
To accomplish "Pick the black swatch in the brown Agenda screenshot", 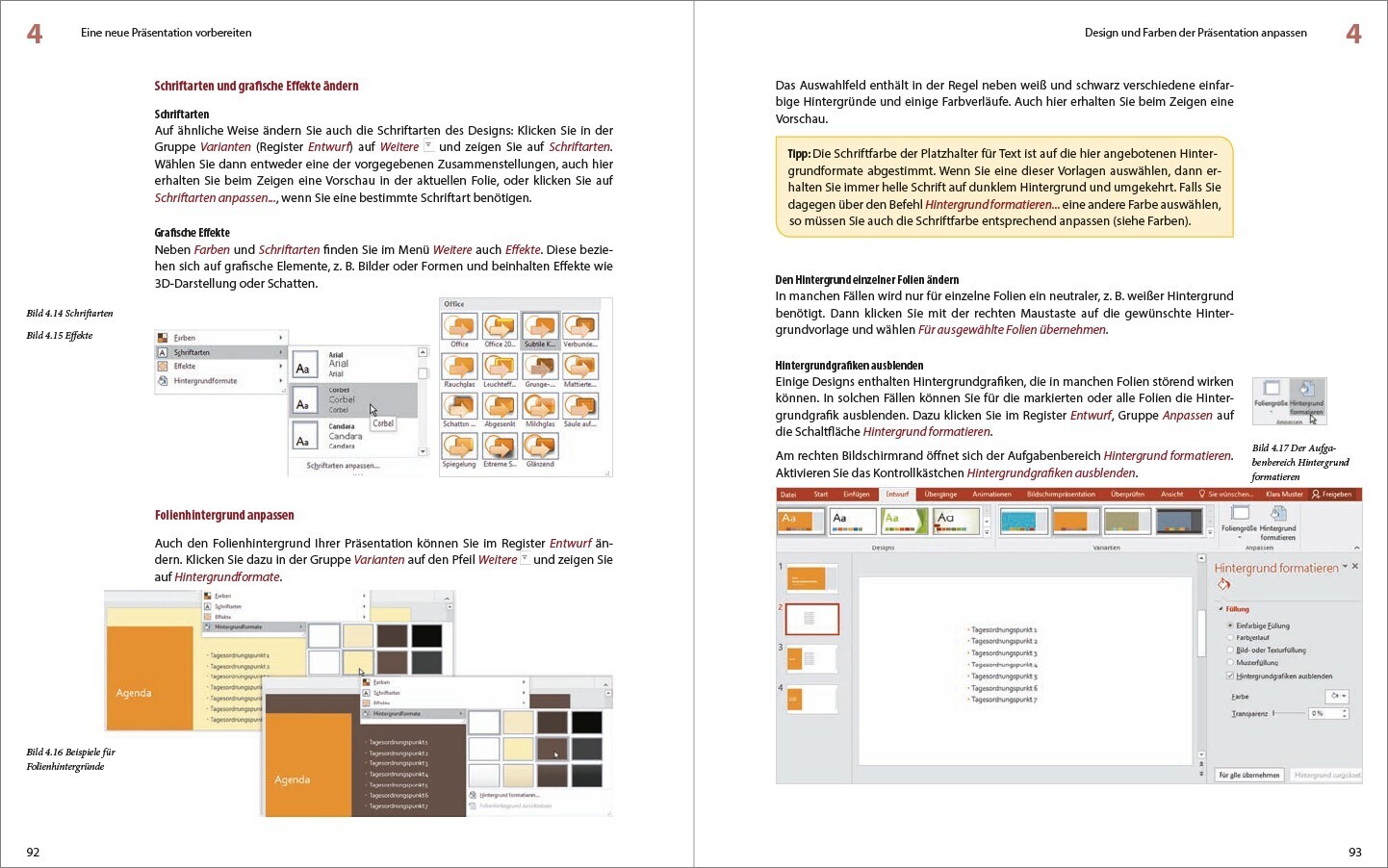I will (x=586, y=723).
